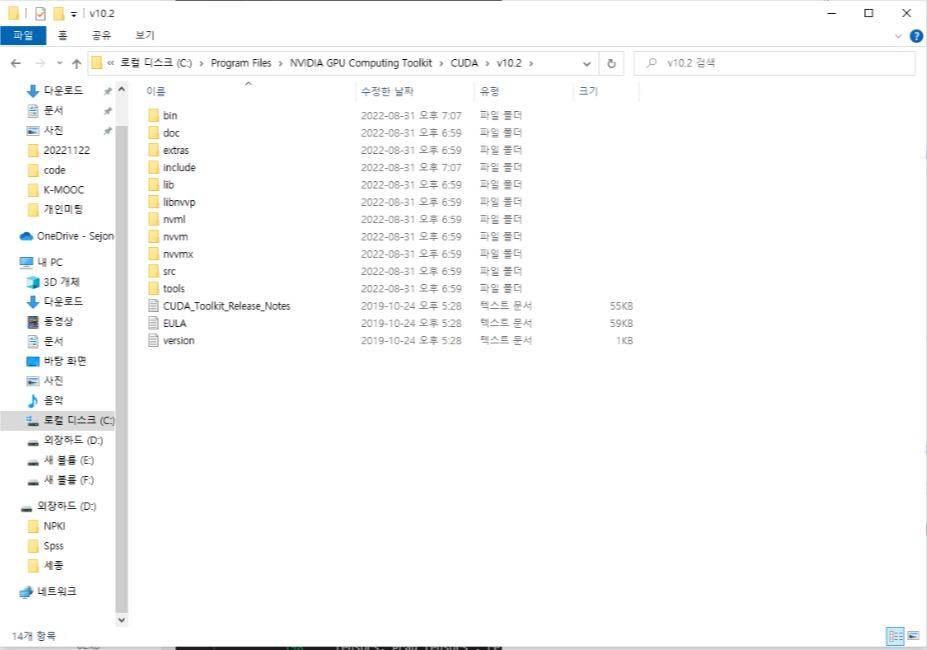Screen dimensions: 927x650
Task: Open 새 볼륨 (E:) drive
Action: (60, 460)
